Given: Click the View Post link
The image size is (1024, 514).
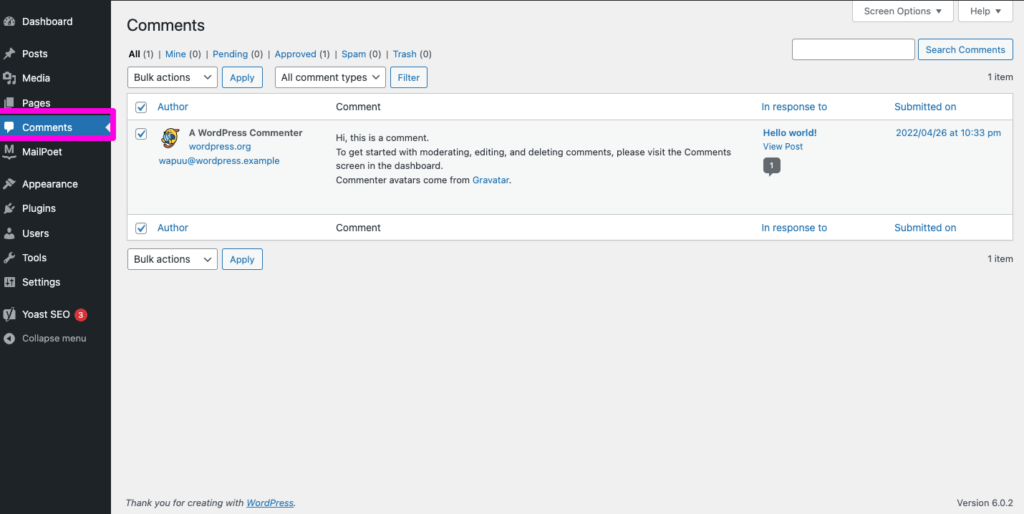Looking at the screenshot, I should coord(783,147).
